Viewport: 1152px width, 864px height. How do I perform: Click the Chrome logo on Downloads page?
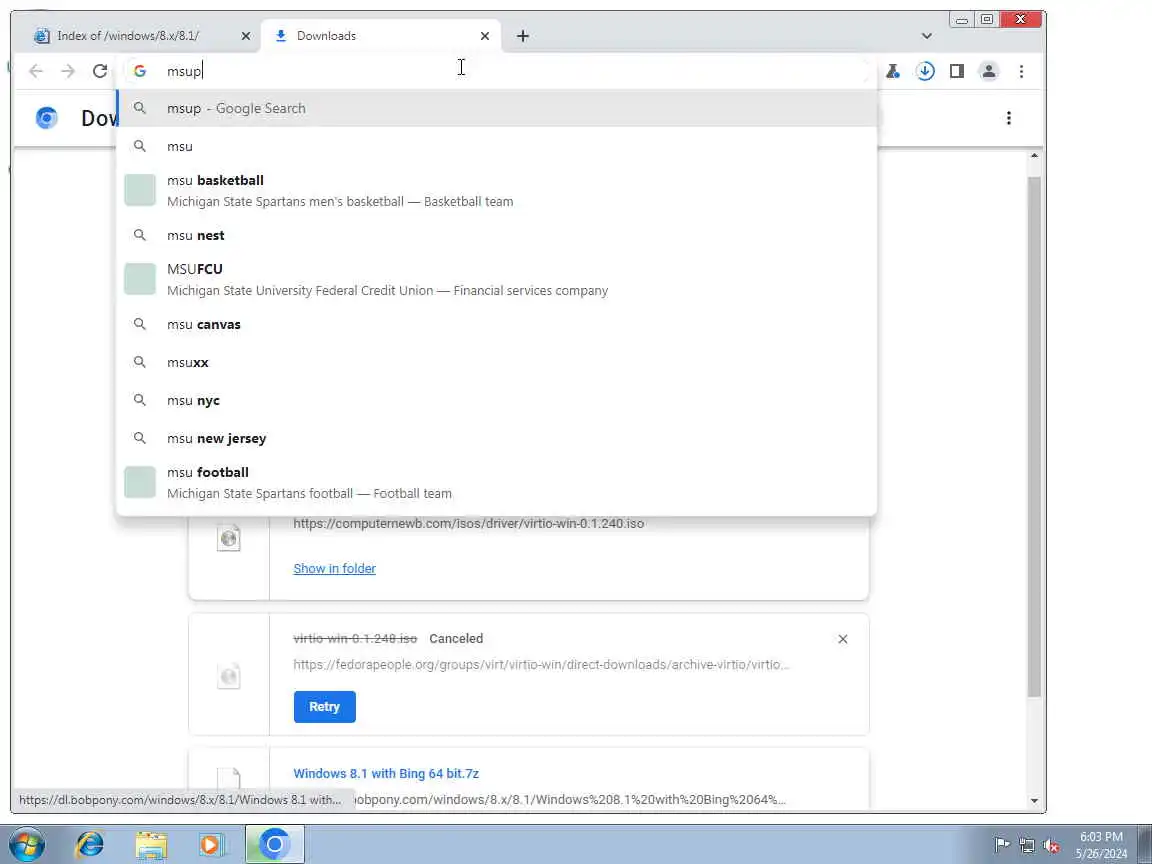(46, 118)
